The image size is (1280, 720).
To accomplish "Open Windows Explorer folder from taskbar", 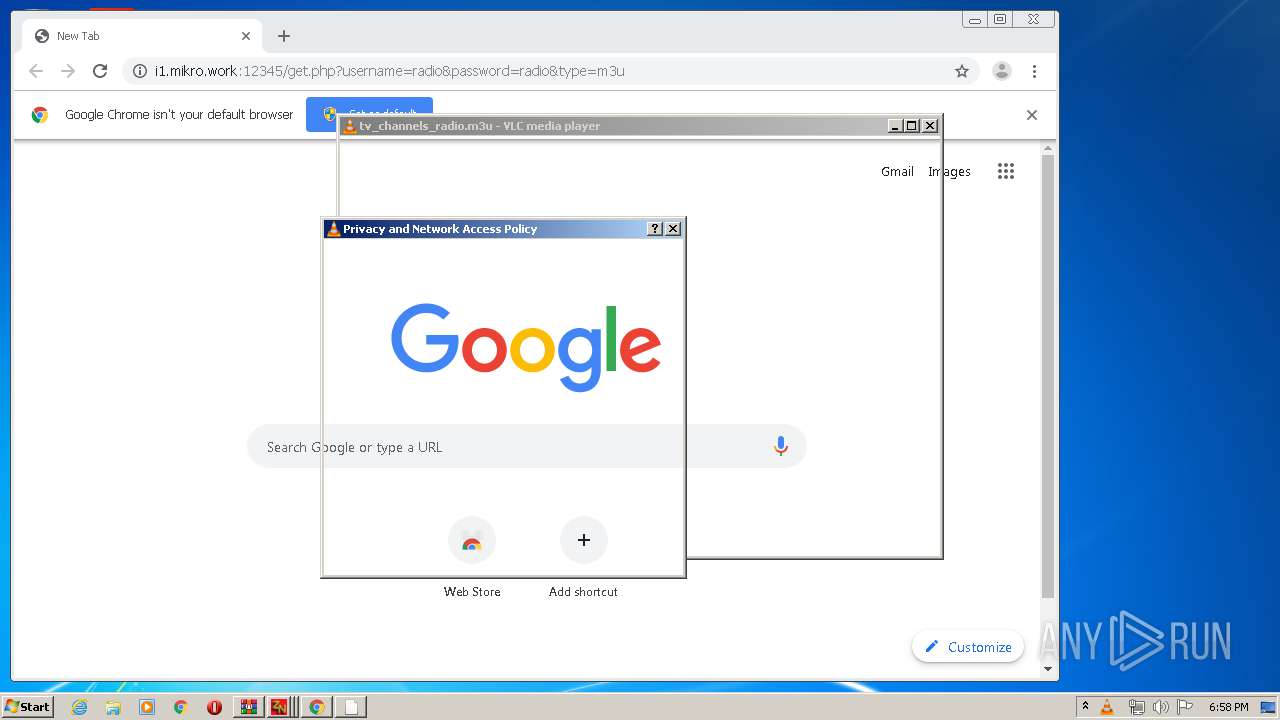I will click(113, 707).
